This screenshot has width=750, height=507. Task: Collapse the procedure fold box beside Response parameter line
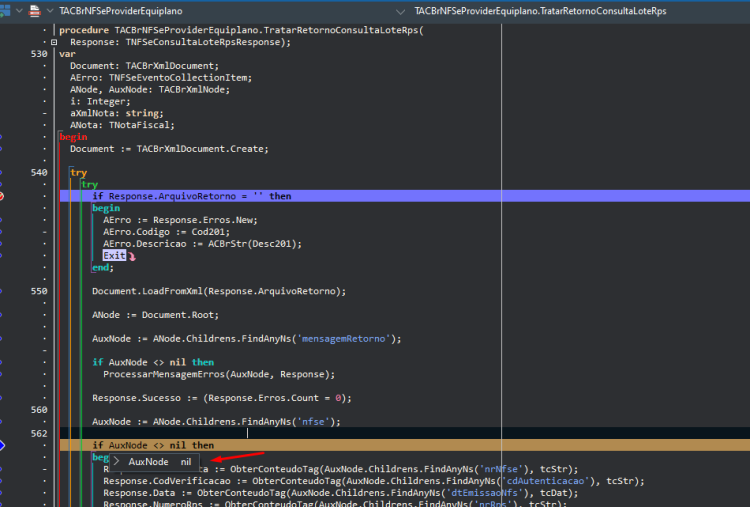(54, 42)
